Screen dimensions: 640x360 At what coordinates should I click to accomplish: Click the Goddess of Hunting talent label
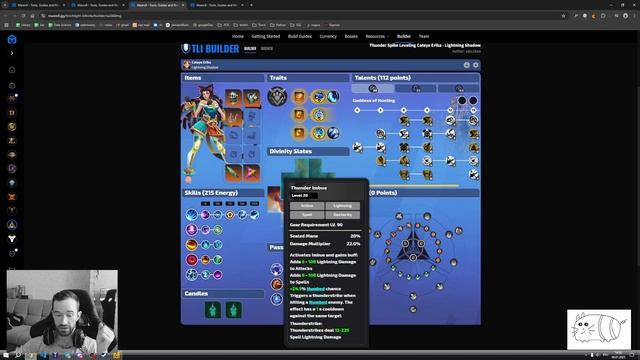tap(373, 100)
